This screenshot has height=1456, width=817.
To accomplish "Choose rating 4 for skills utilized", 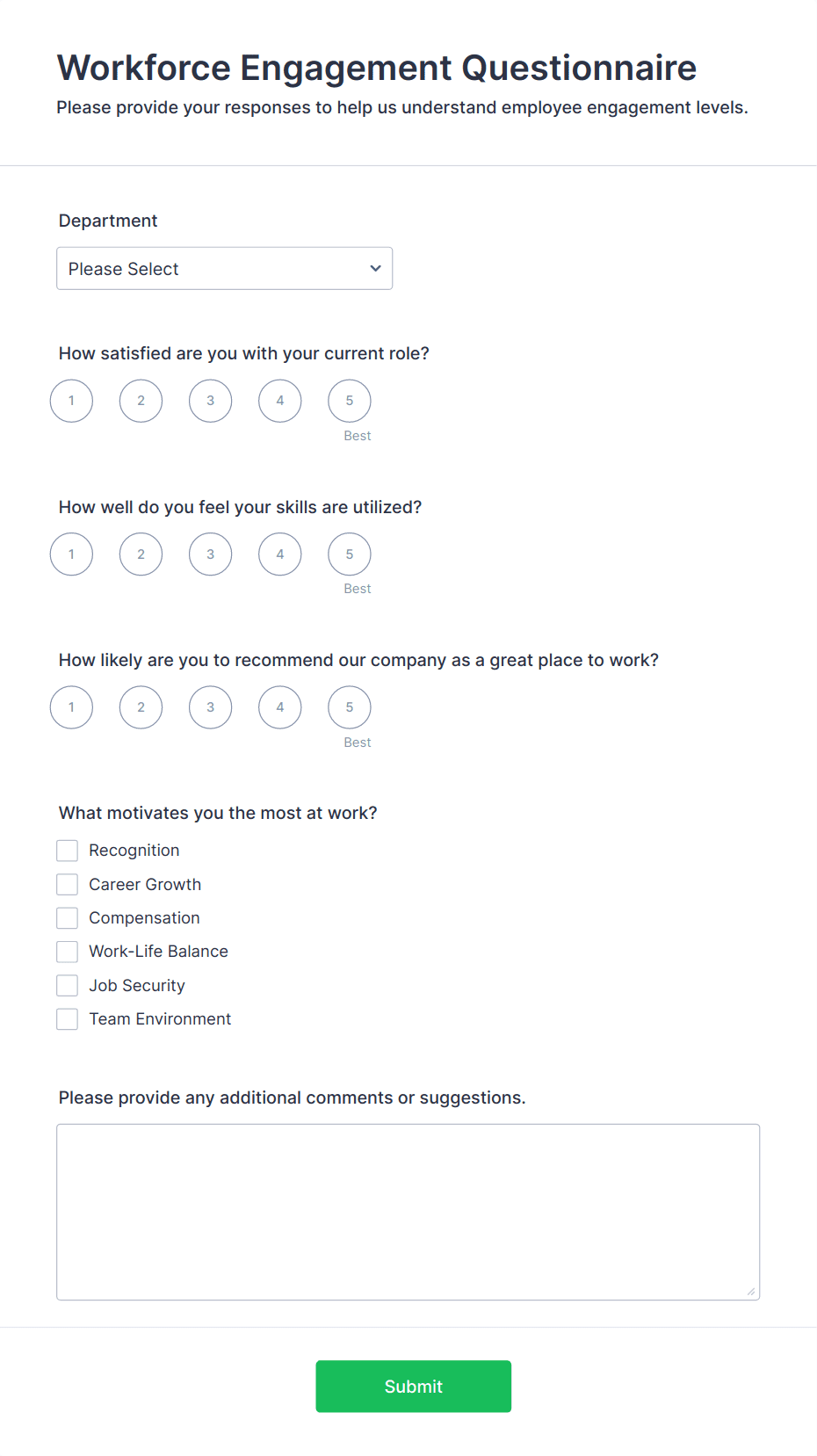I will 279,554.
